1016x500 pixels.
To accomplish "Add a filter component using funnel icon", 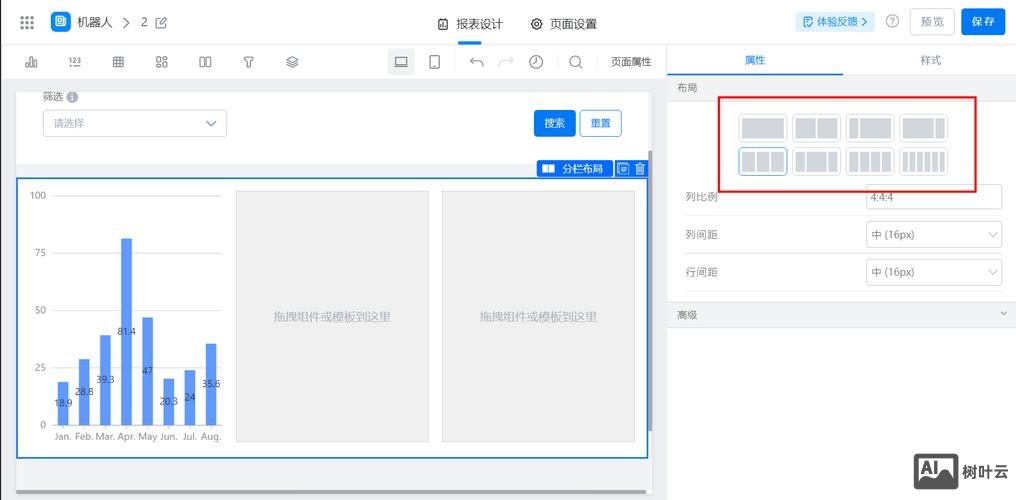I will click(248, 62).
